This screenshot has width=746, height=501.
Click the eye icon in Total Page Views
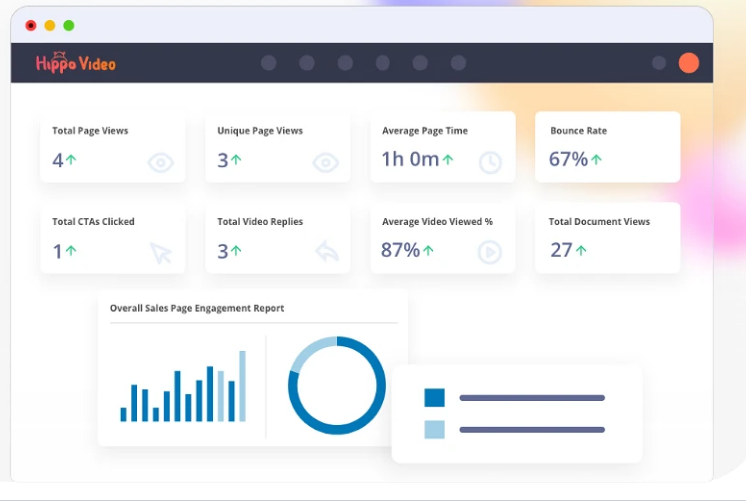[160, 163]
